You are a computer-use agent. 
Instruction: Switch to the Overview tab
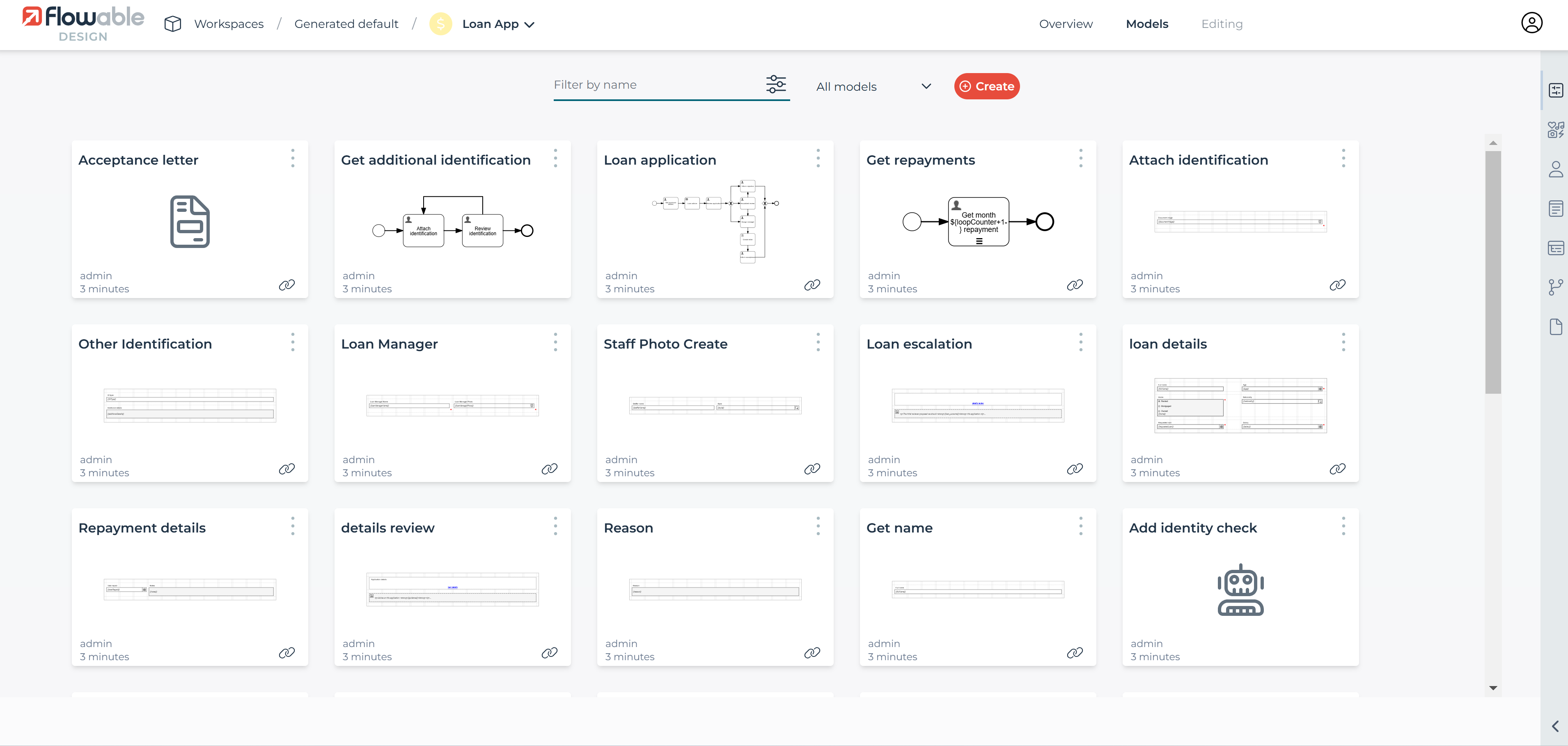click(1066, 24)
